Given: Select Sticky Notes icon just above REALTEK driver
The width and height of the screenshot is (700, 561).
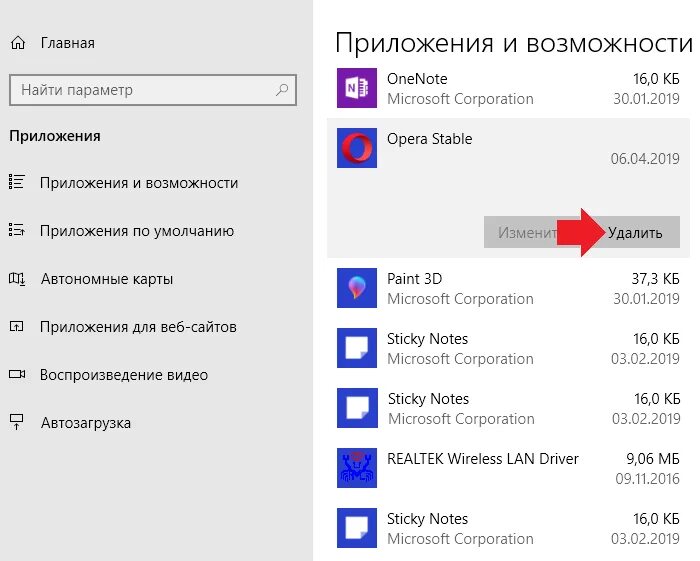Looking at the screenshot, I should (x=357, y=408).
